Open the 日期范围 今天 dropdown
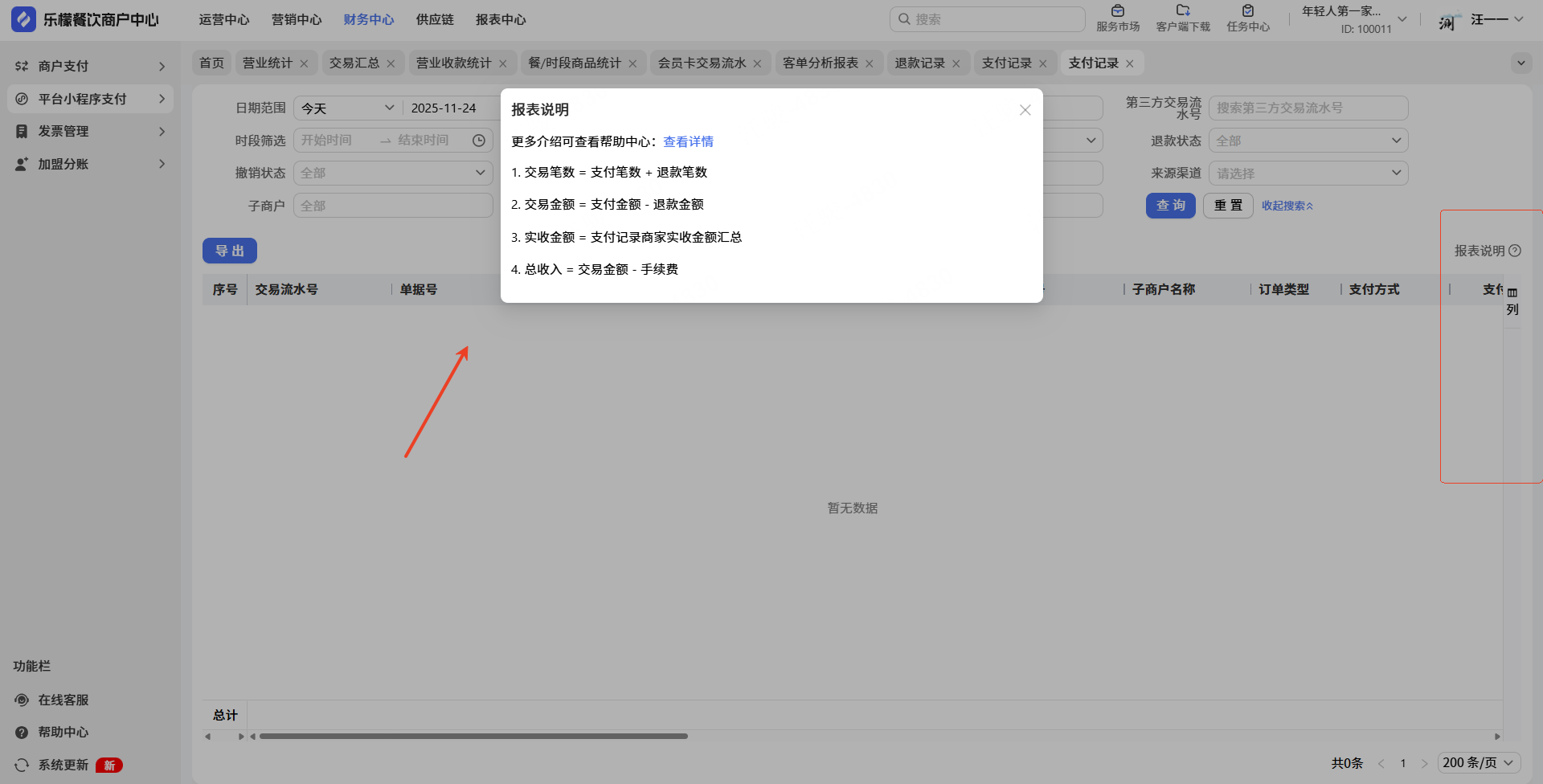1543x784 pixels. pos(348,108)
